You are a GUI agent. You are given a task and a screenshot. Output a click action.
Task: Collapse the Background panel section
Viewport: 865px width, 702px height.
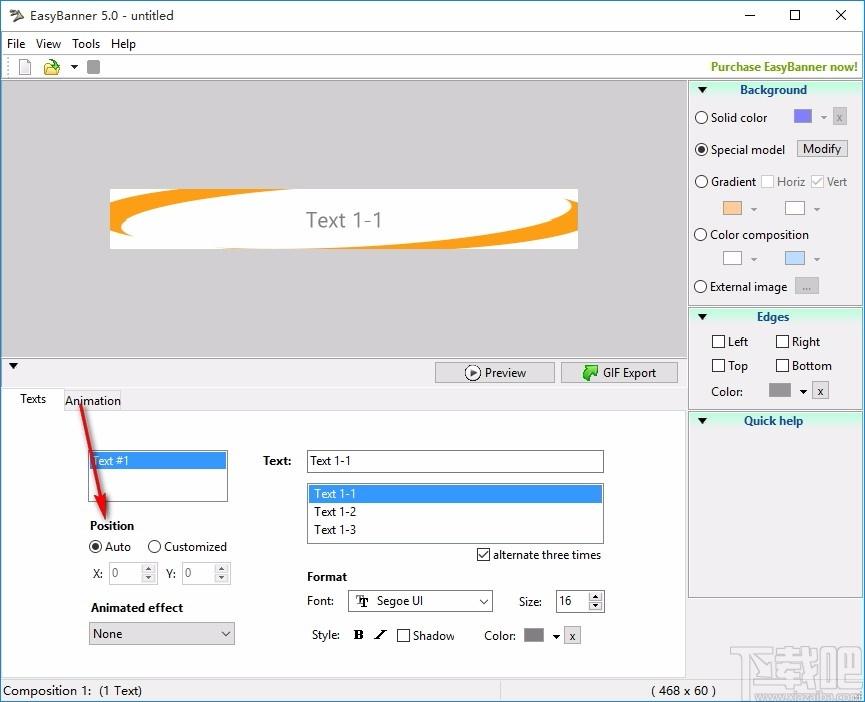[x=703, y=90]
